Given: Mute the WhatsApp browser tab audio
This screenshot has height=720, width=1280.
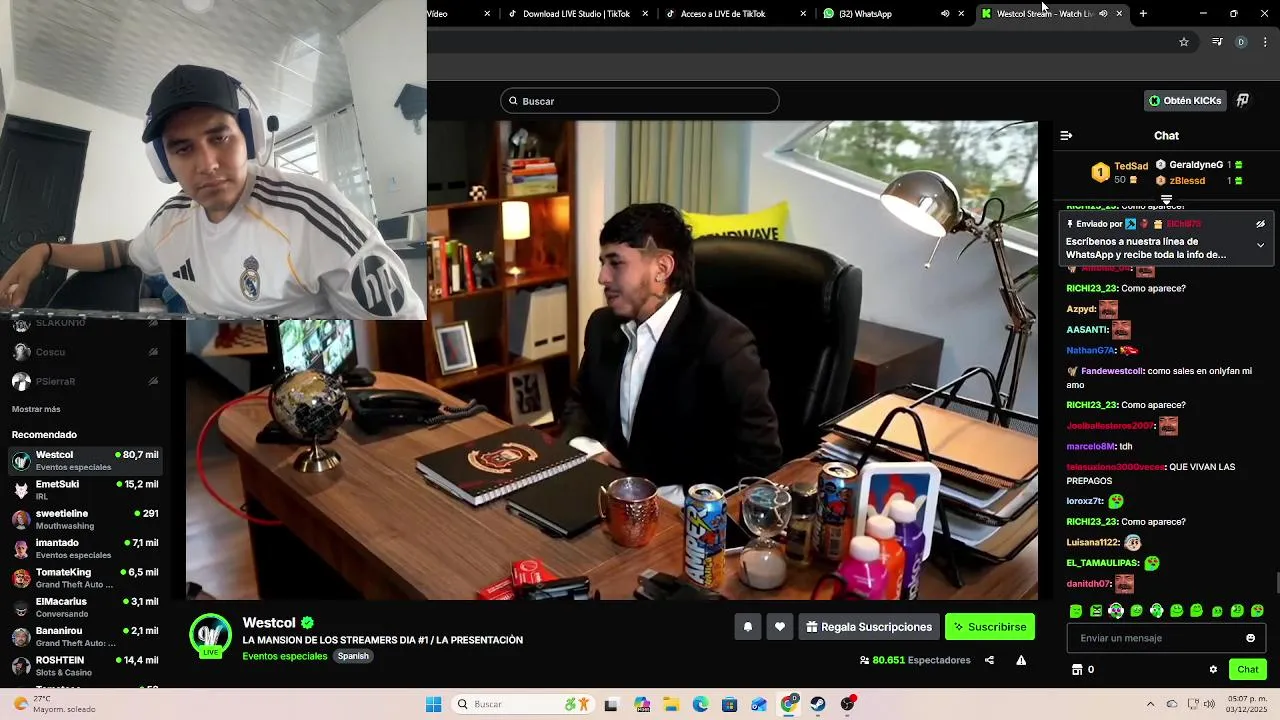Looking at the screenshot, I should tap(945, 14).
